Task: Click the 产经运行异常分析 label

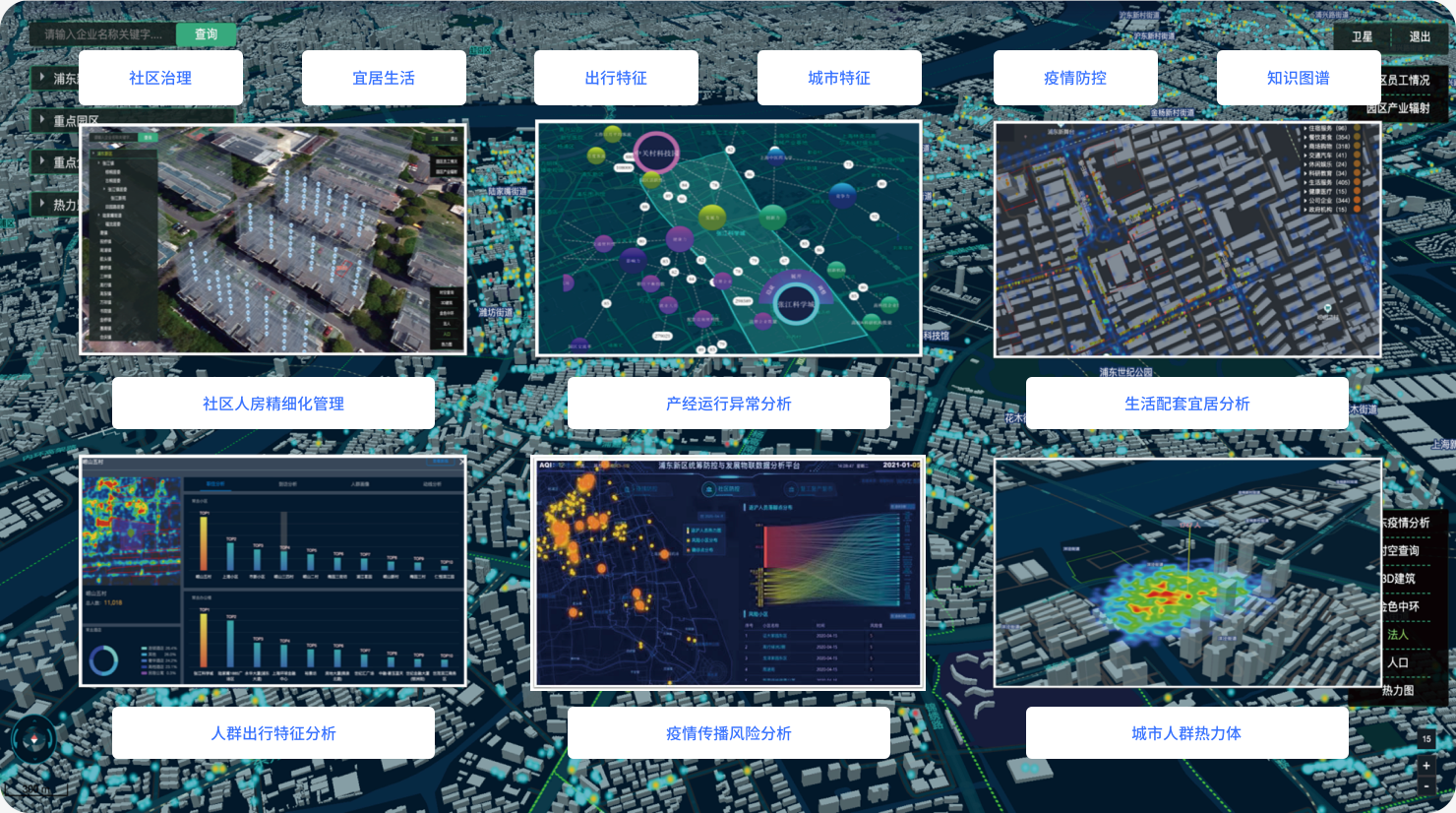Action: point(728,404)
